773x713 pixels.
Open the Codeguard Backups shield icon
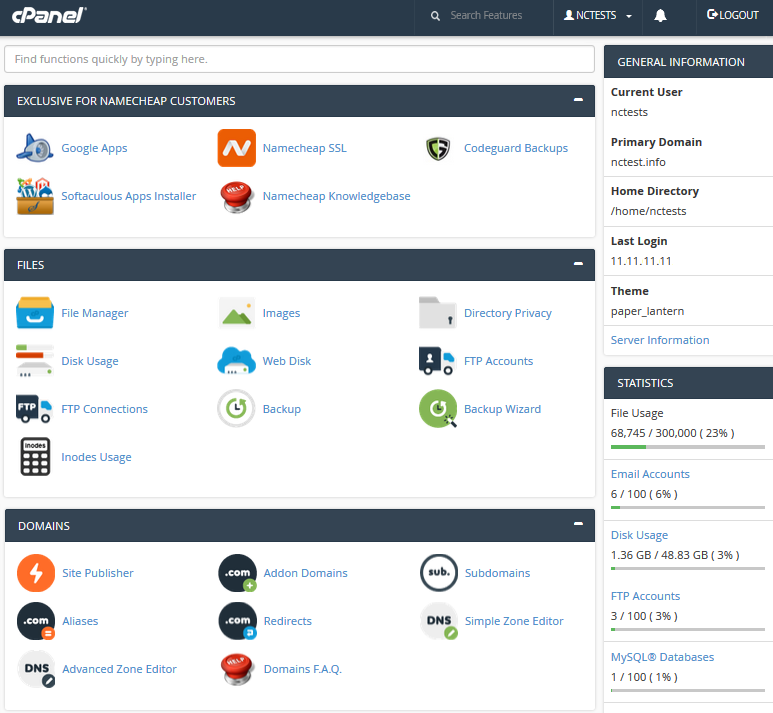438,148
